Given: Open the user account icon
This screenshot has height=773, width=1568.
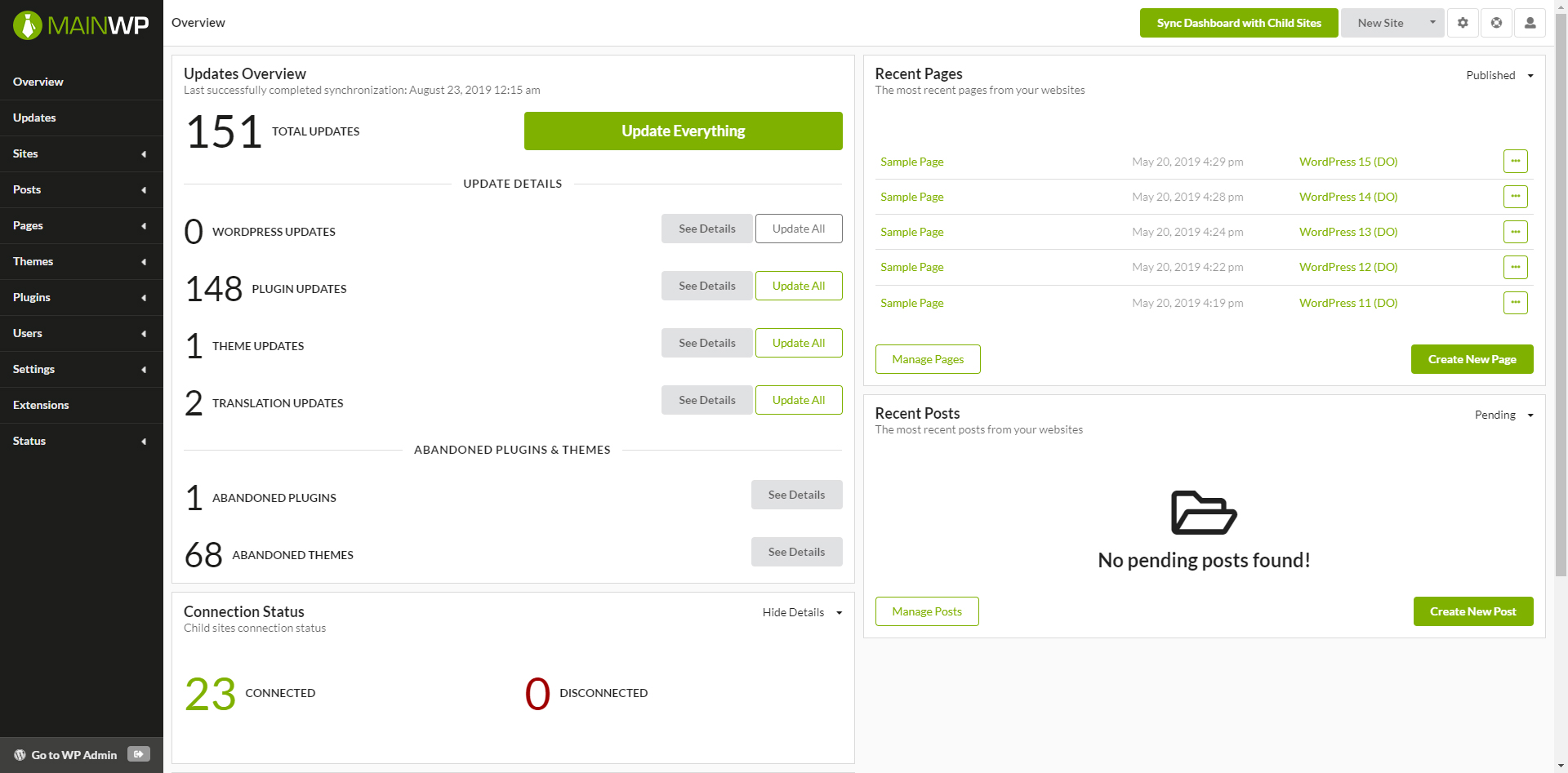Looking at the screenshot, I should 1530,23.
